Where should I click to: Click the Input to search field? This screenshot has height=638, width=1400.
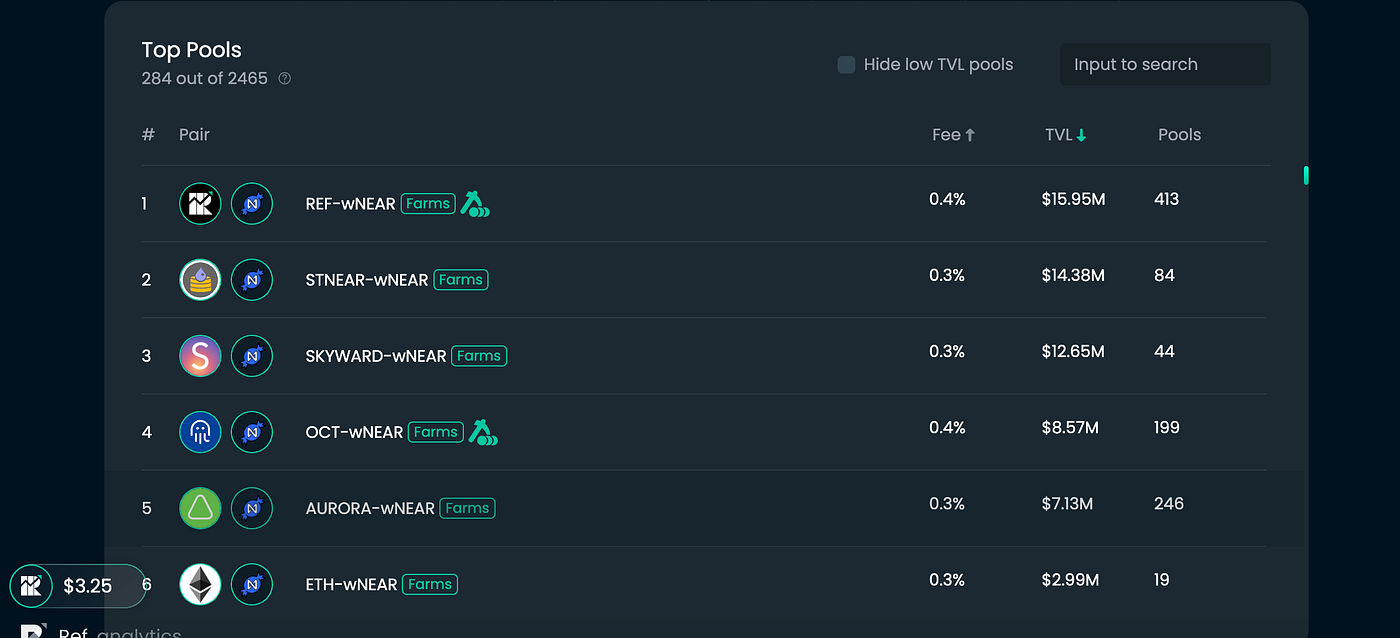click(x=1165, y=64)
